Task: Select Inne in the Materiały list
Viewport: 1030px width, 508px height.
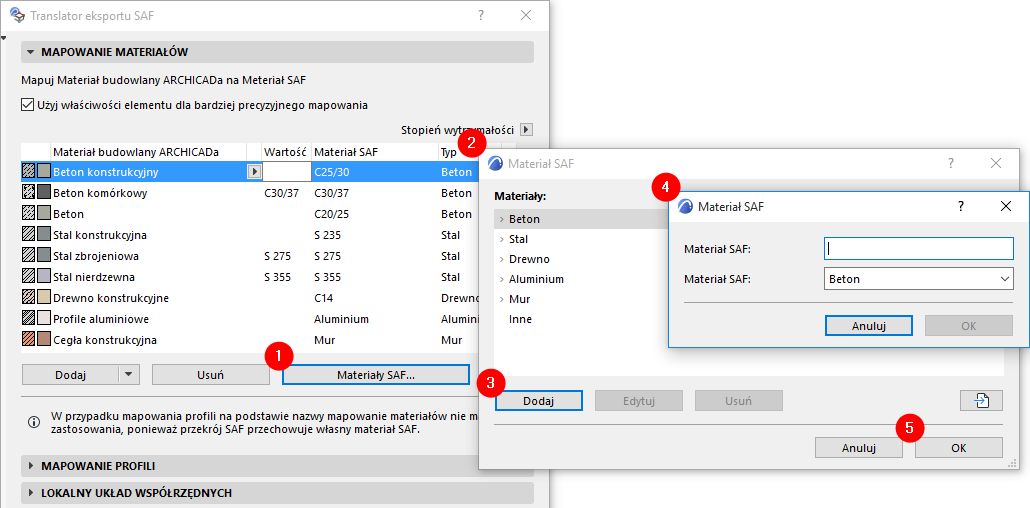Action: 520,319
